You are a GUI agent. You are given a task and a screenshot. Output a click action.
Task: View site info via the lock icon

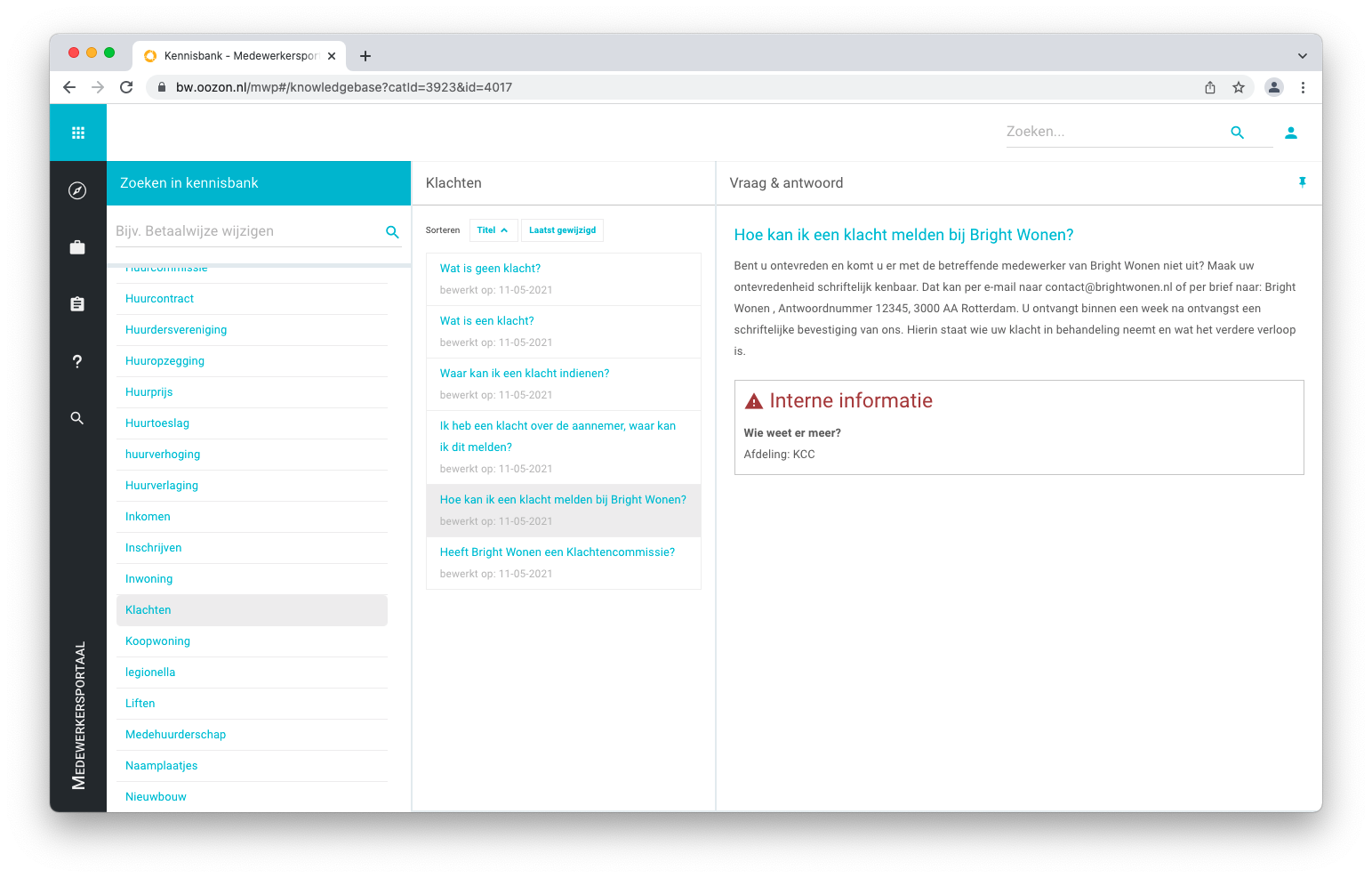[x=162, y=87]
